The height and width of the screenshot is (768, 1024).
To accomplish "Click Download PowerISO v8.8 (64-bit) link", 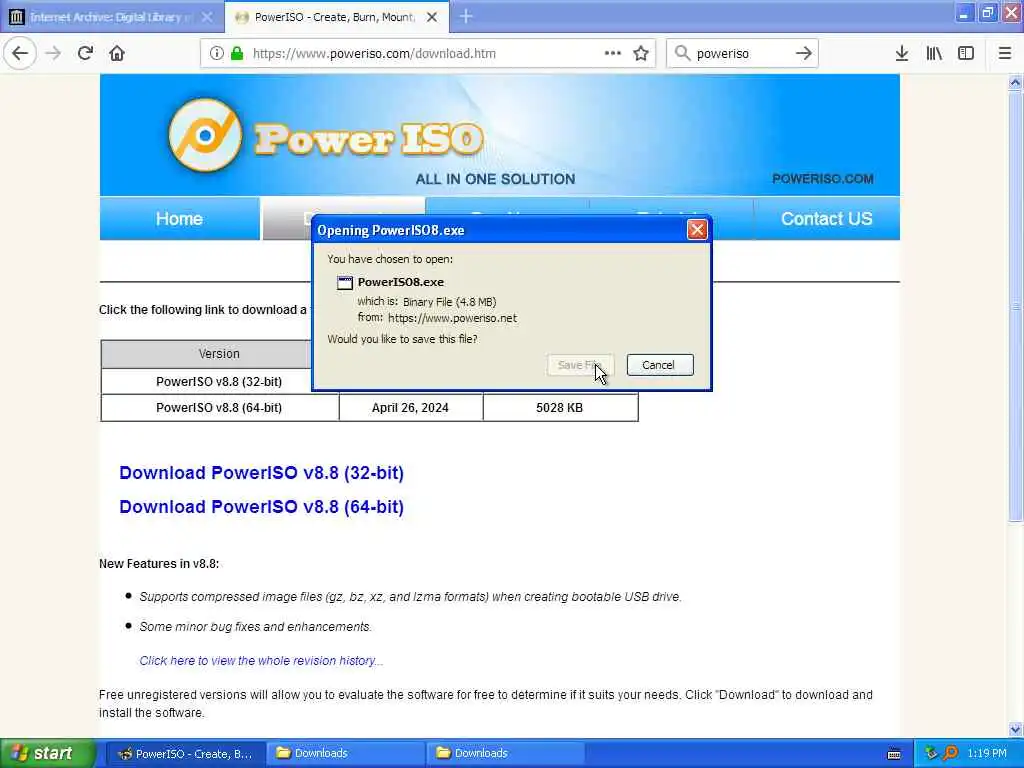I will (x=261, y=507).
